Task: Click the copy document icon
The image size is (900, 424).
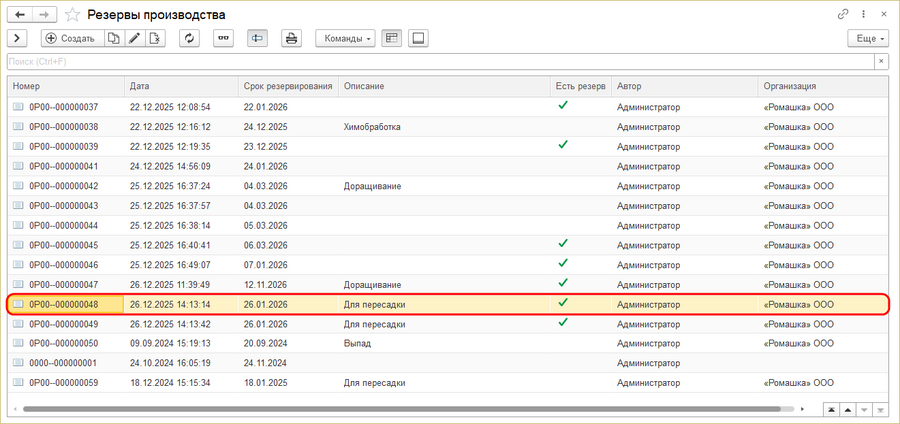Action: 113,38
